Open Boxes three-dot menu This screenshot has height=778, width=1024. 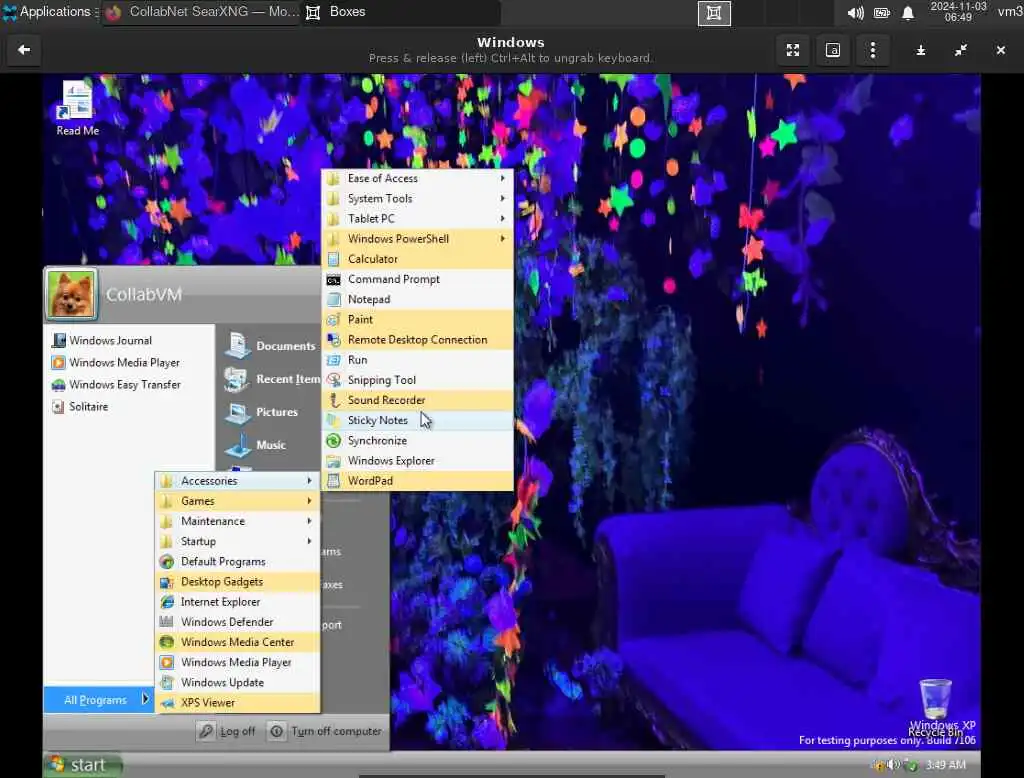pos(872,50)
